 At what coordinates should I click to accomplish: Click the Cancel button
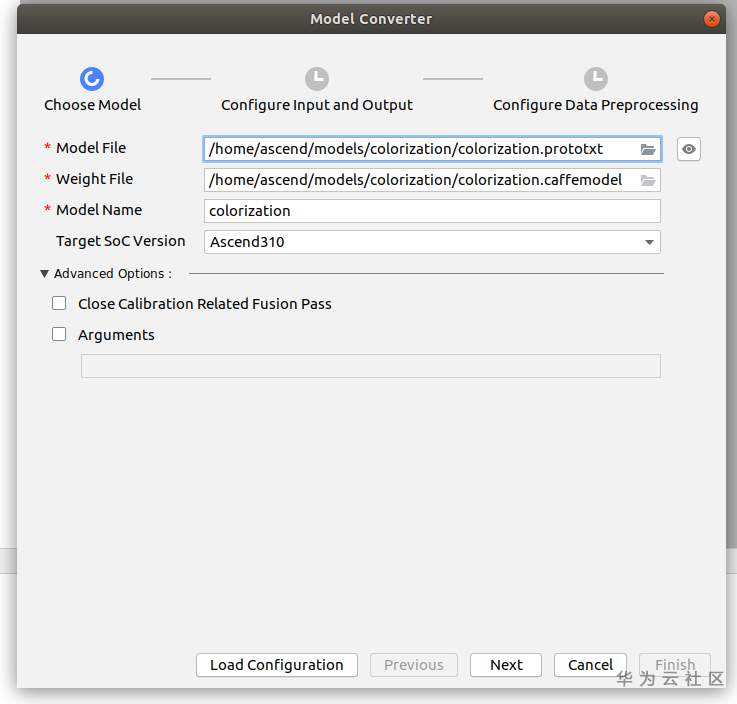point(590,665)
